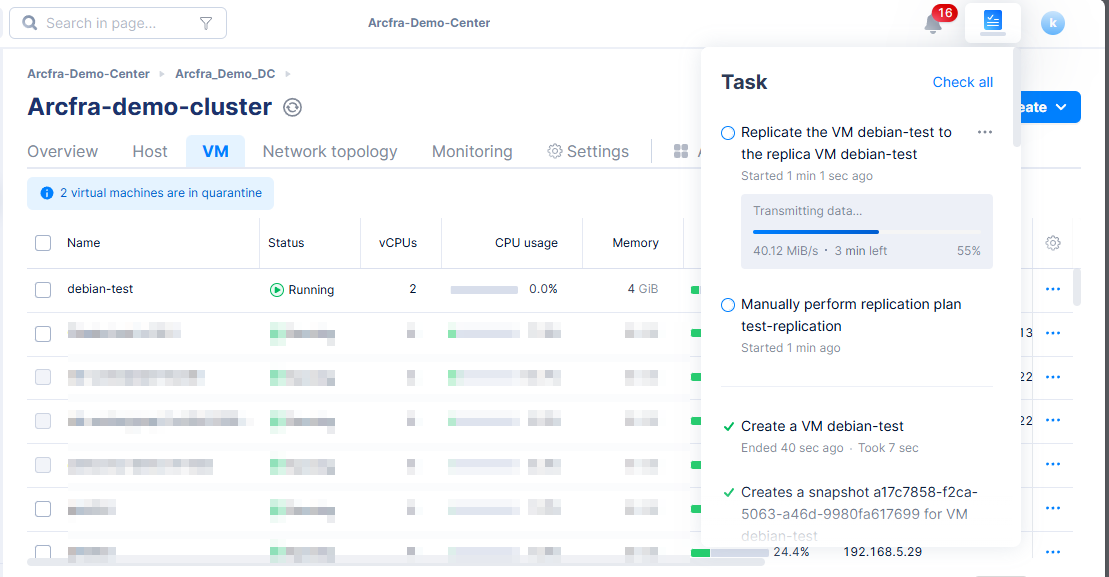Open table column settings gear icon
Viewport: 1109px width, 577px height.
(1052, 243)
